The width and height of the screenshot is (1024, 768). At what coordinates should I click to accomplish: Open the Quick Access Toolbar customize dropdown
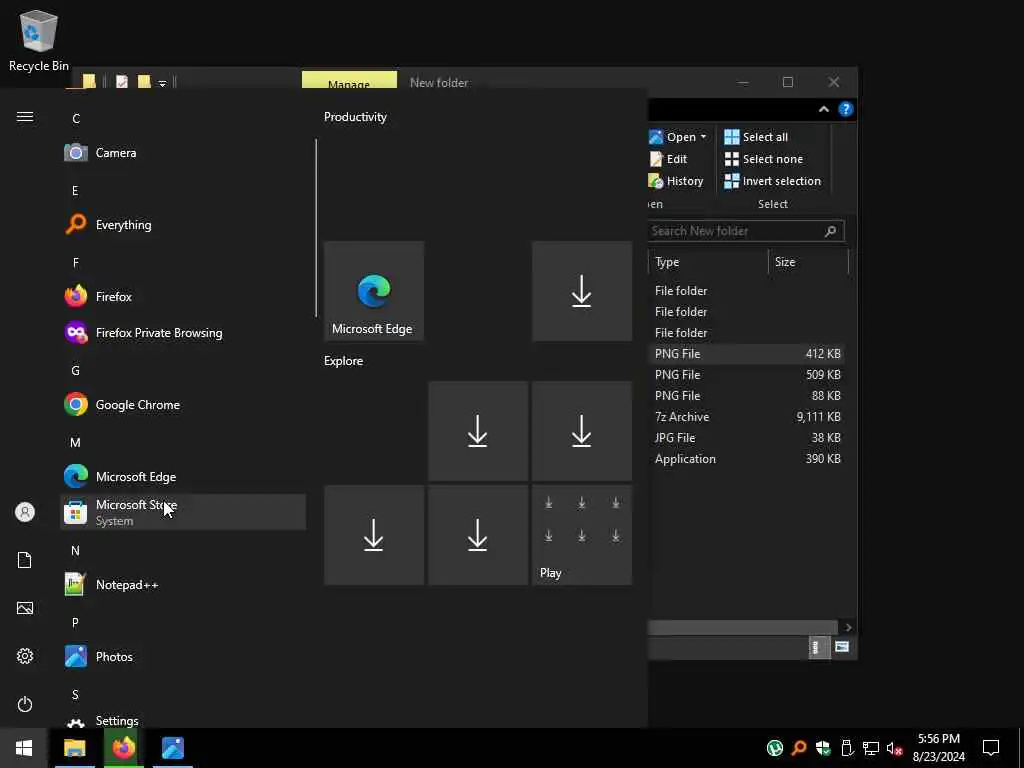[162, 83]
